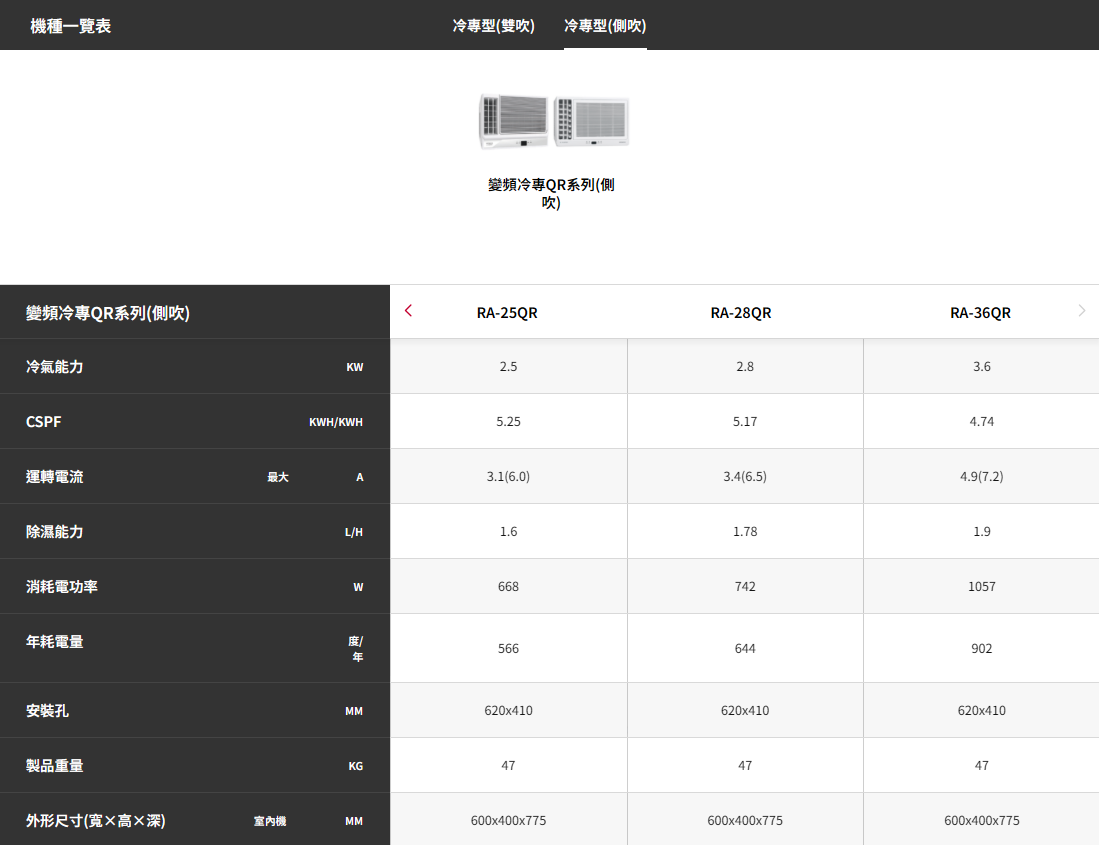Switch to the 冷專型(雙吹) tab
The image size is (1099, 845).
(493, 25)
